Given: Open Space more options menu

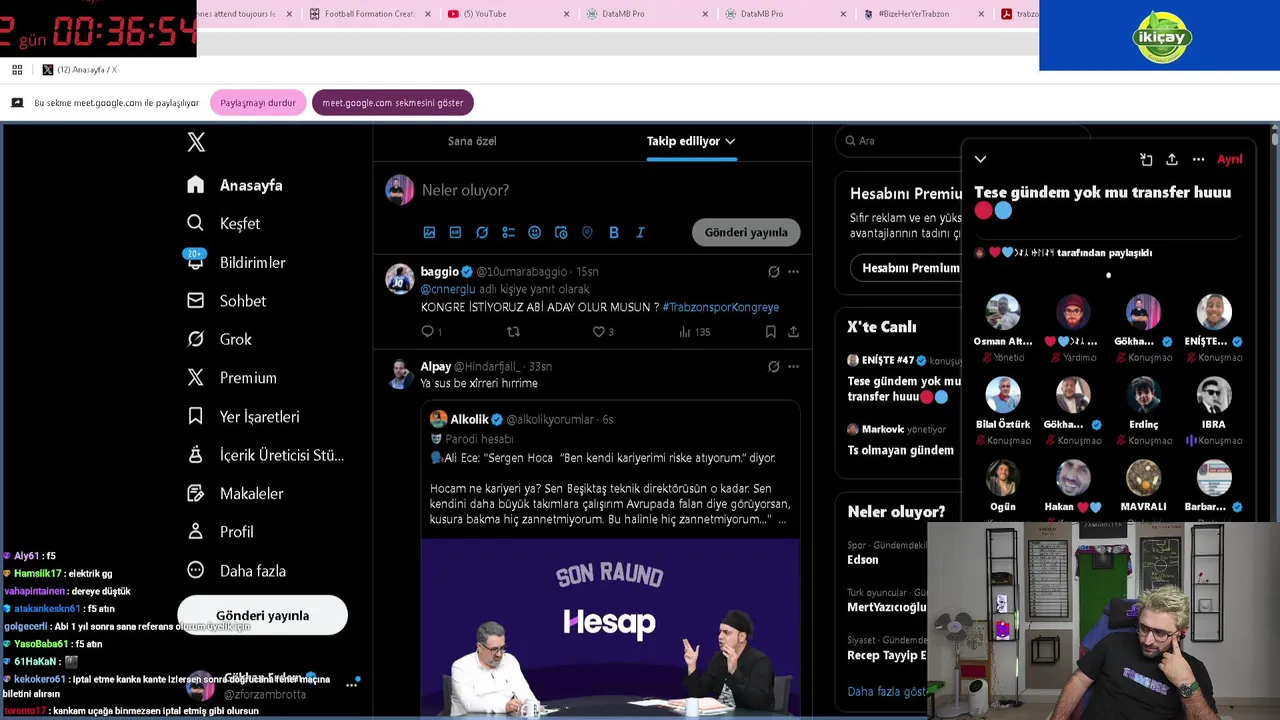Looking at the screenshot, I should pyautogui.click(x=1198, y=159).
